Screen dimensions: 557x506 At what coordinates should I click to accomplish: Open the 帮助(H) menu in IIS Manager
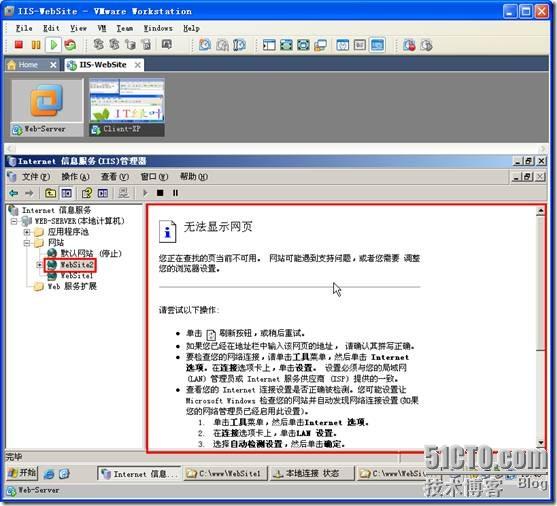pos(194,177)
